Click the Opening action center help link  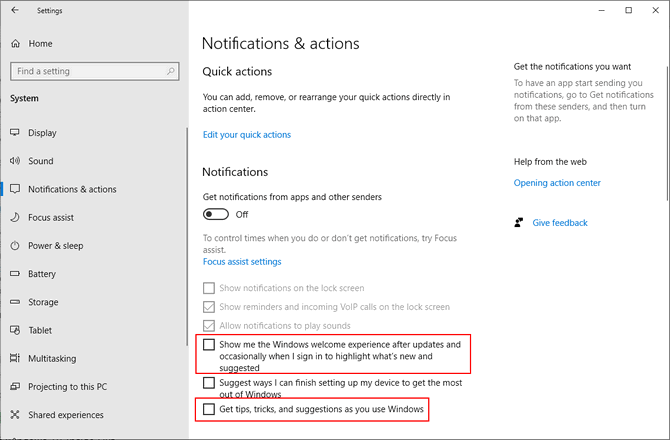557,183
